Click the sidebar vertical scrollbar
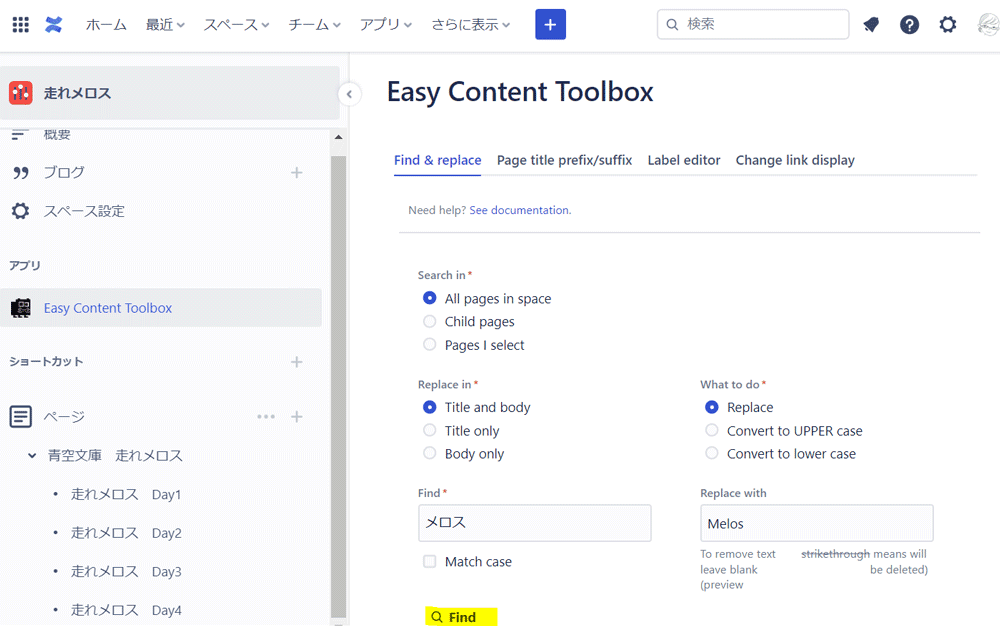This screenshot has height=626, width=1000. (x=339, y=387)
